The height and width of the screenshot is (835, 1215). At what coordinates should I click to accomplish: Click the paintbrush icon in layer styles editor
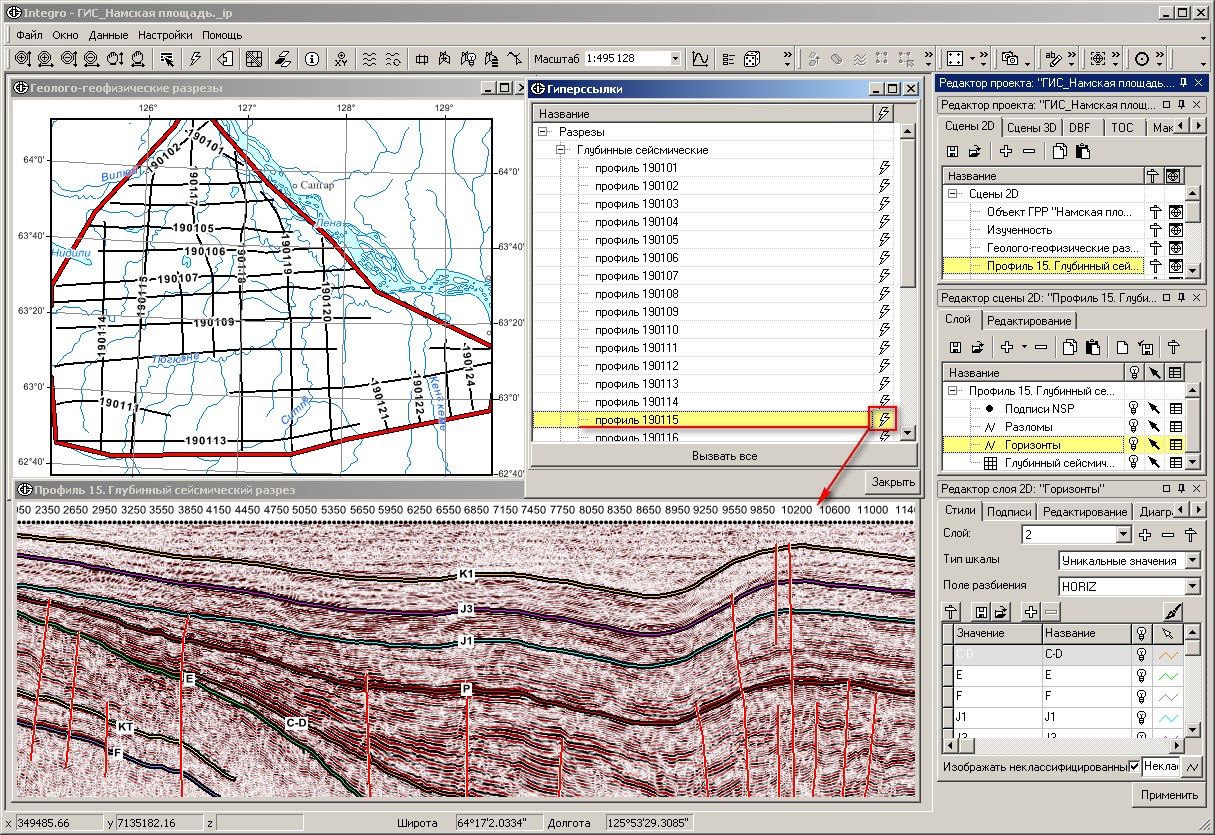coord(1173,611)
